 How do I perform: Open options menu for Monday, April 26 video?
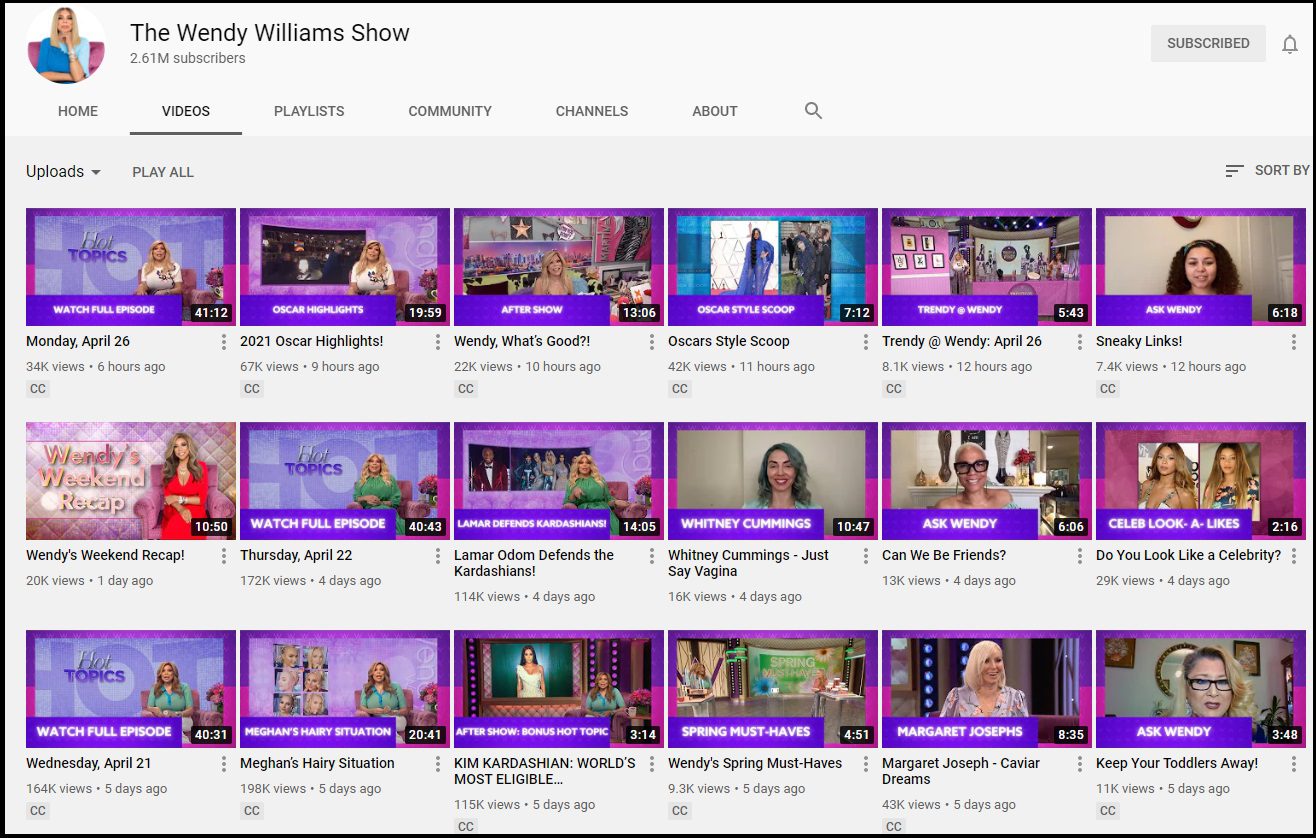pos(223,342)
